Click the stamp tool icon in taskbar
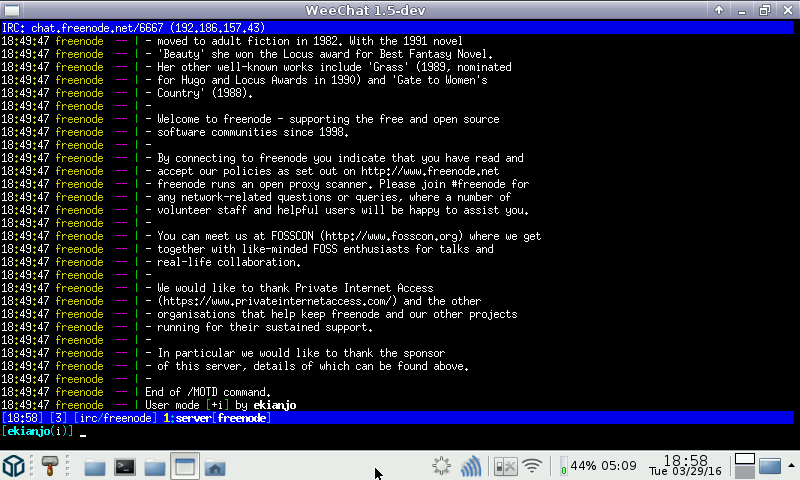Viewport: 800px width, 480px height. [x=49, y=466]
